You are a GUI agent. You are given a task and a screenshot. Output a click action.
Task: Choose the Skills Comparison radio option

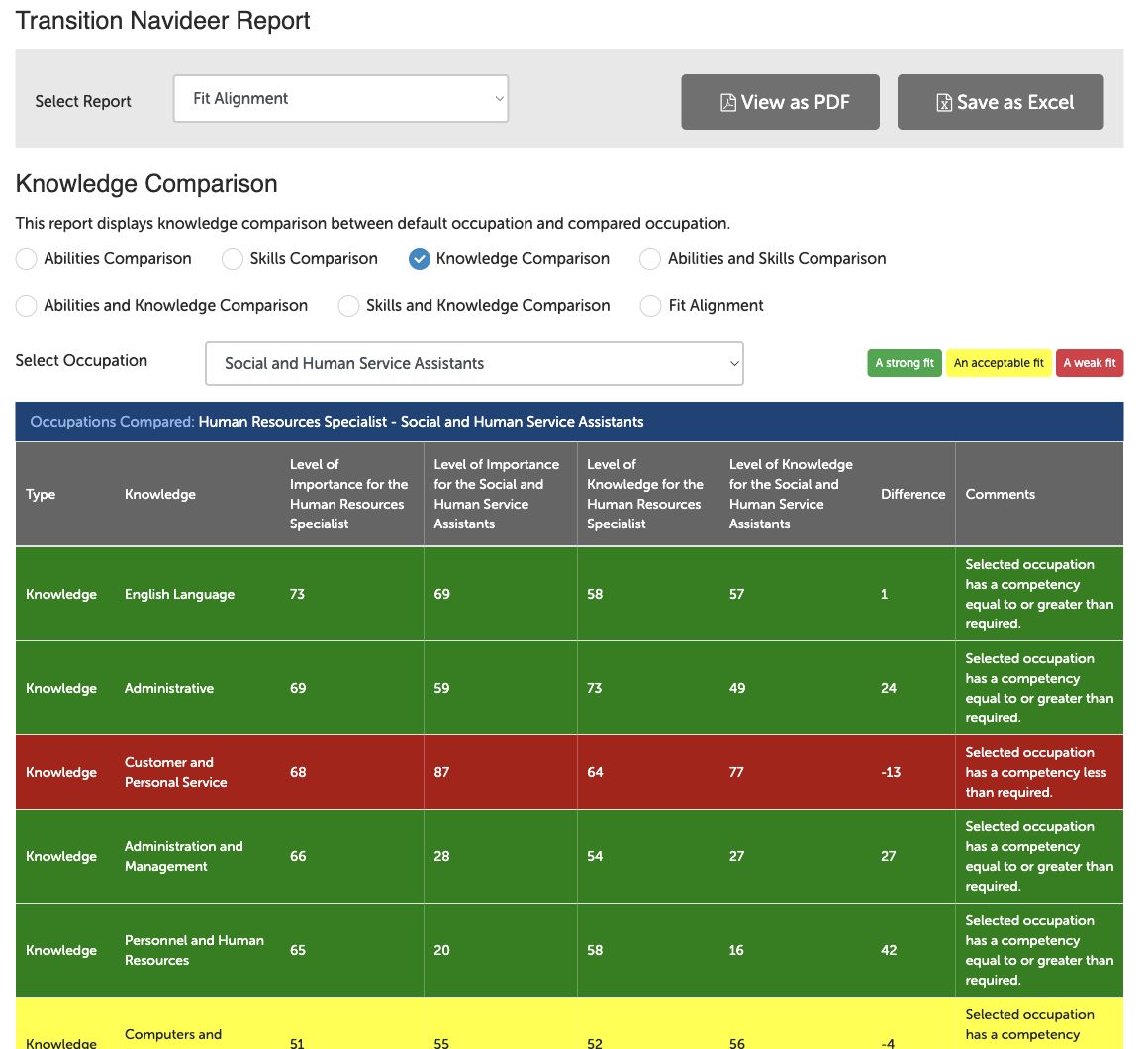coord(233,259)
